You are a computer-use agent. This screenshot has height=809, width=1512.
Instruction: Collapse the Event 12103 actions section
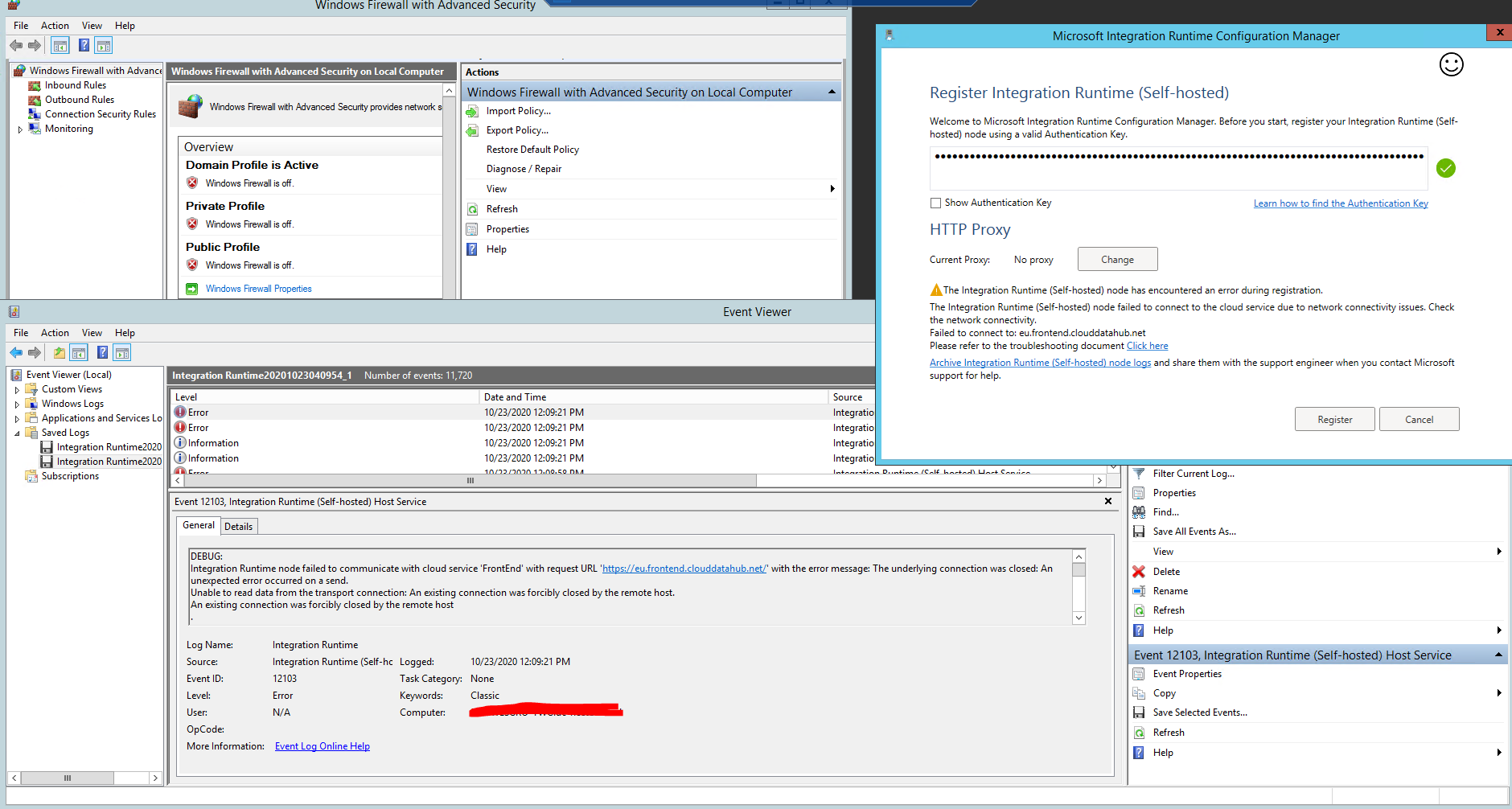1498,655
